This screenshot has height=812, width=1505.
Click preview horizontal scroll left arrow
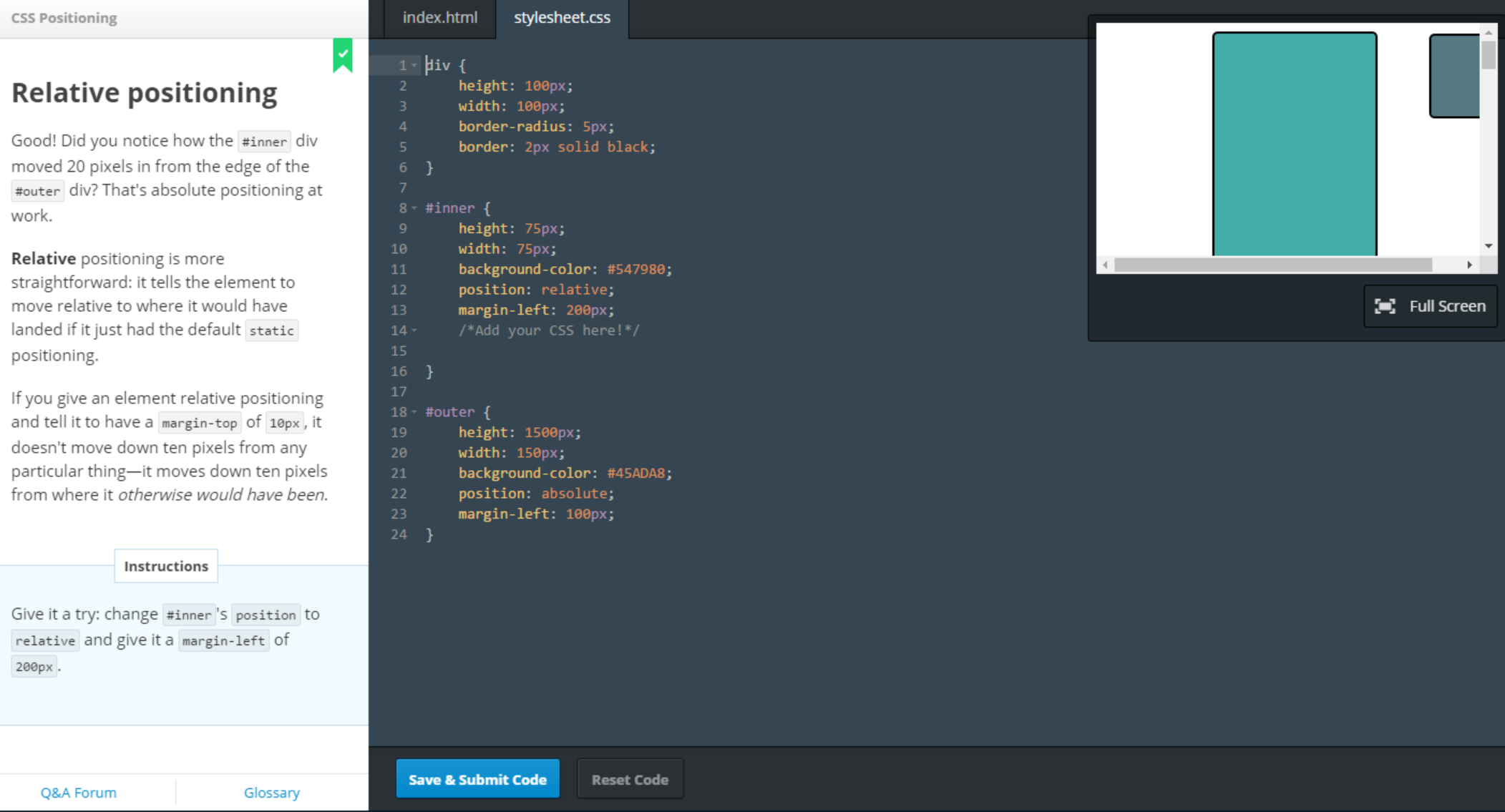(x=1106, y=265)
